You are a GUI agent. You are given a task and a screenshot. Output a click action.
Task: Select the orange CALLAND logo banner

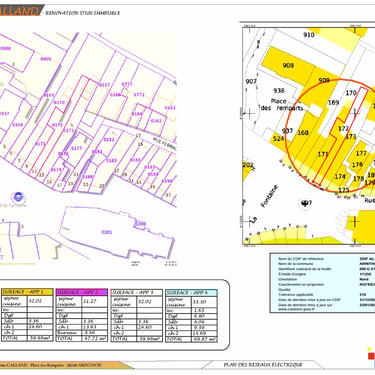point(21,11)
